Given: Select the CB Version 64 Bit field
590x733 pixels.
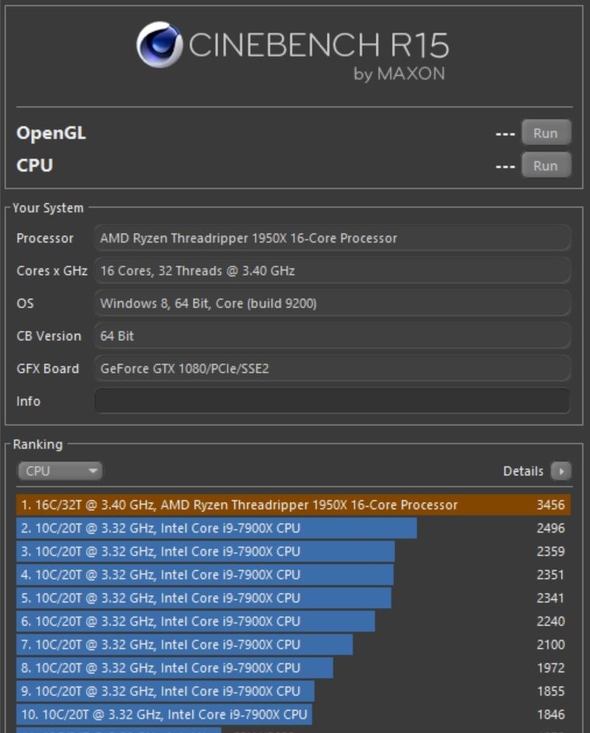Looking at the screenshot, I should click(x=332, y=336).
